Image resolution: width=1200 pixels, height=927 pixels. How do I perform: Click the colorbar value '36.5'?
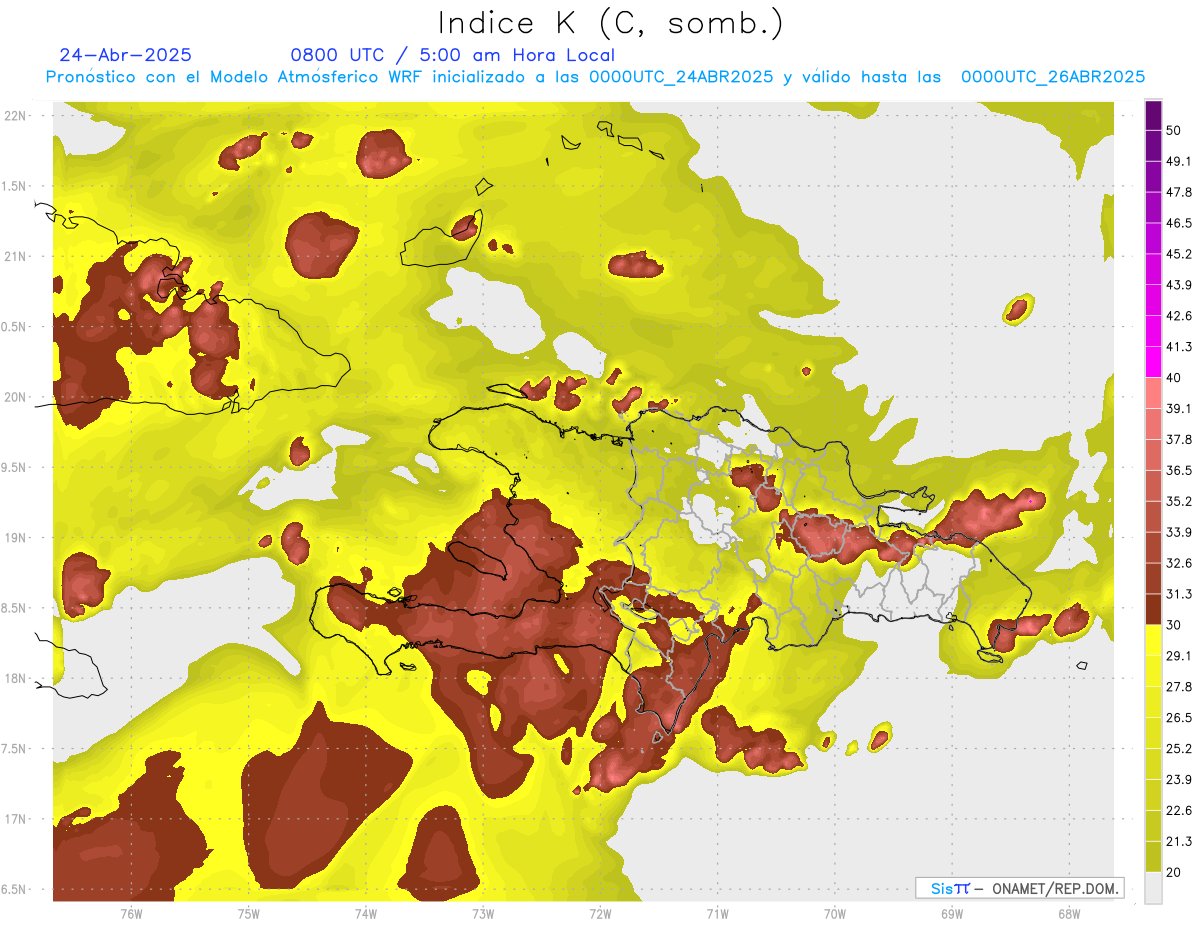[x=1179, y=470]
